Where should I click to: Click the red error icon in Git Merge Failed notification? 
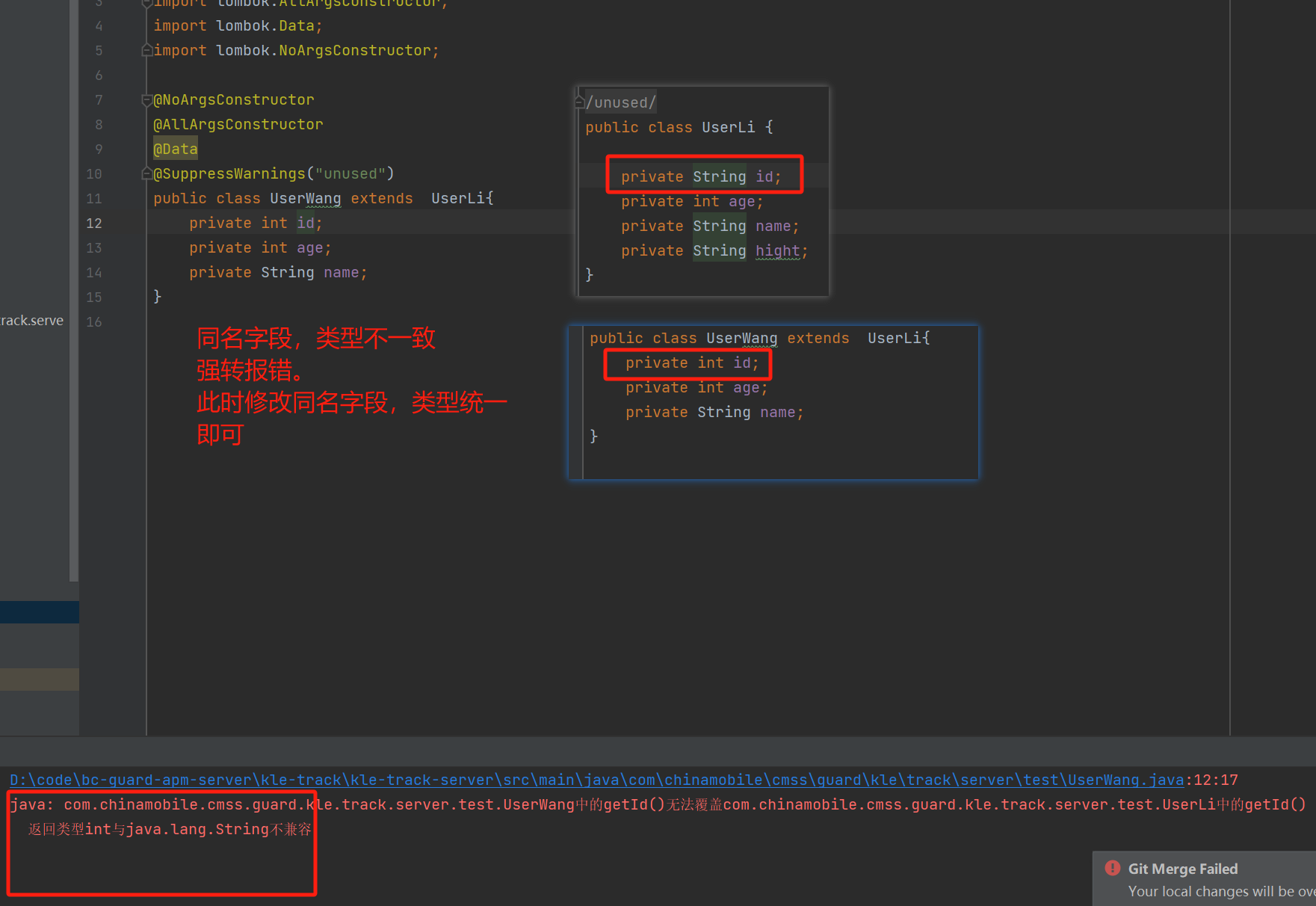1113,868
